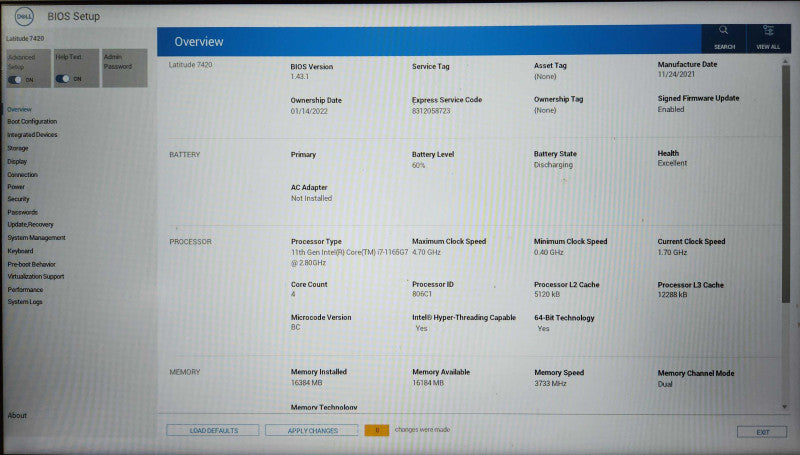
Task: Click Memory Channel Mode Dual value
Action: (665, 384)
